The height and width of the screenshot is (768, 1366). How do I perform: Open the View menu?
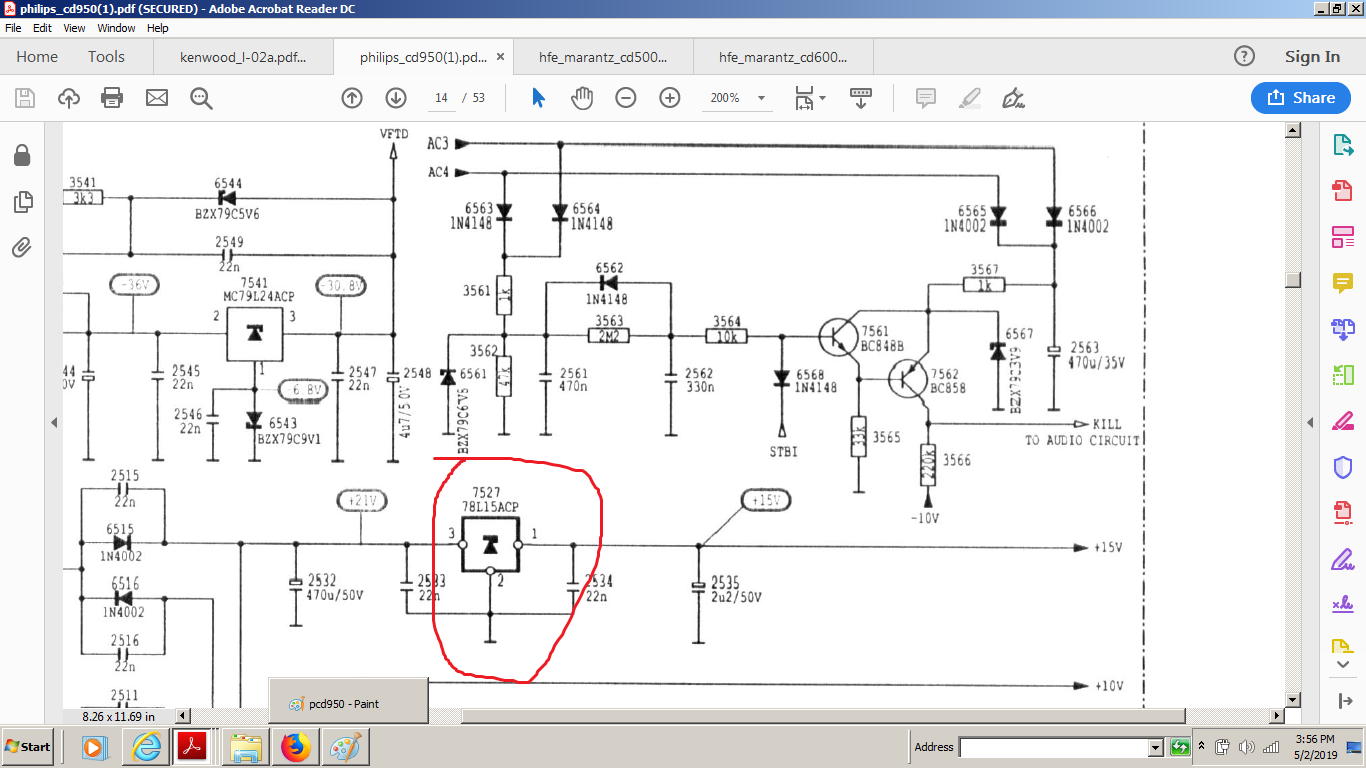[x=74, y=28]
